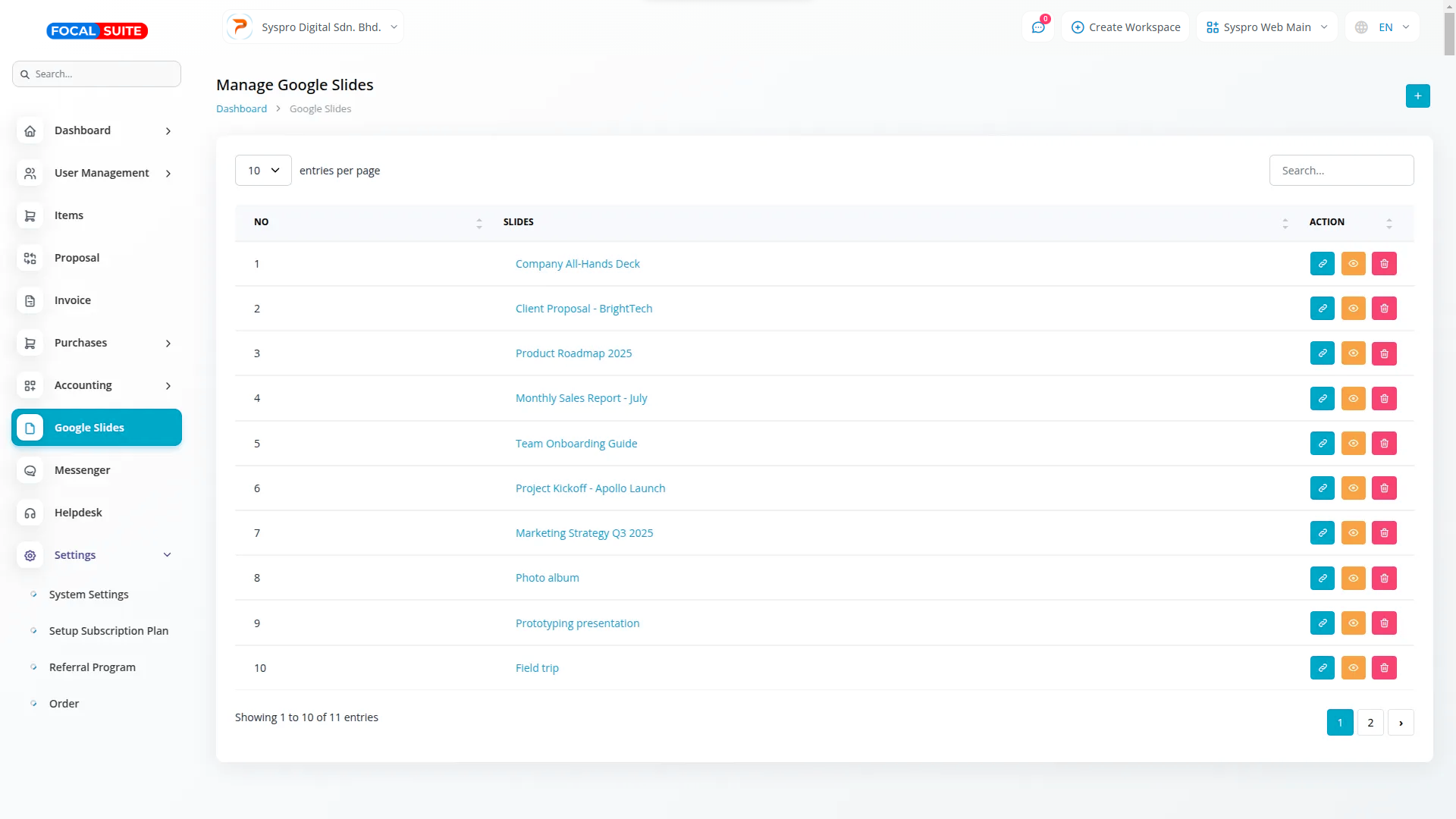The height and width of the screenshot is (819, 1456).
Task: Open System Settings submenu item
Action: tap(89, 595)
